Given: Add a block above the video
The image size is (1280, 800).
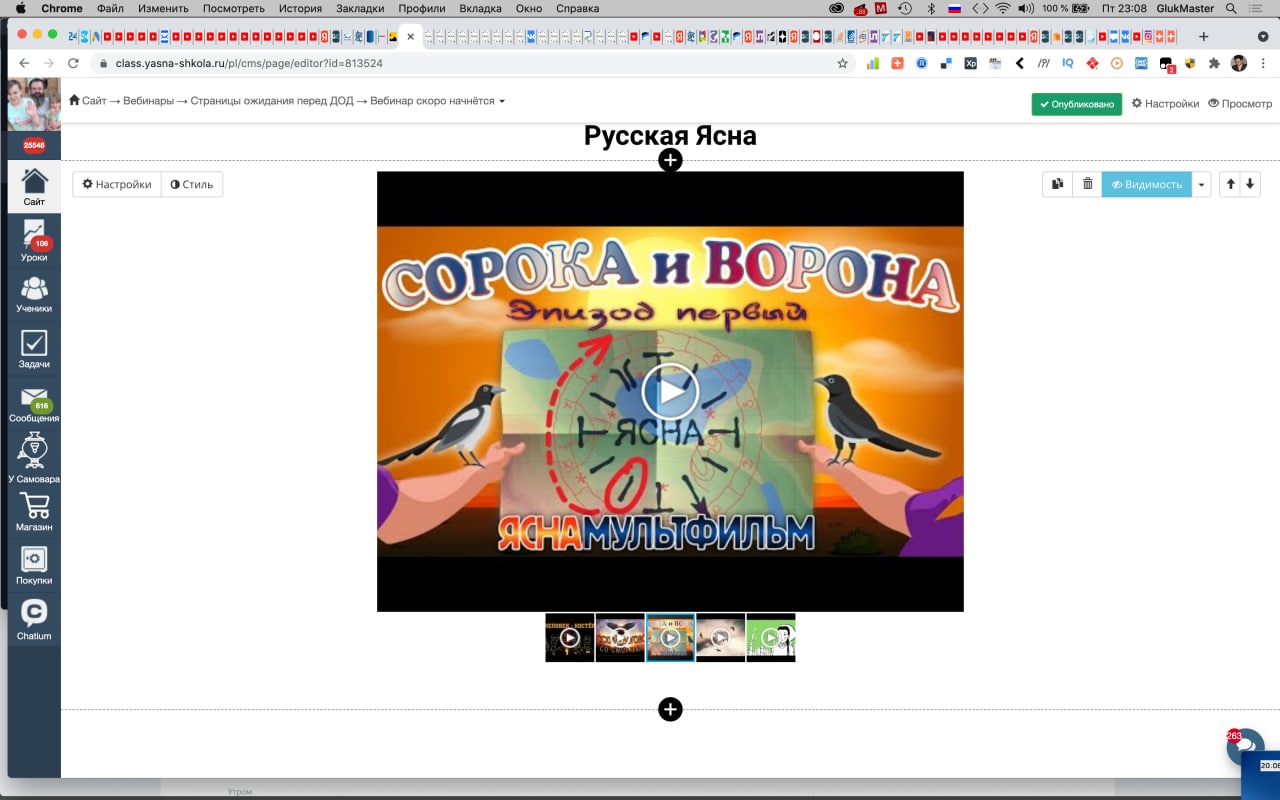Looking at the screenshot, I should 670,160.
